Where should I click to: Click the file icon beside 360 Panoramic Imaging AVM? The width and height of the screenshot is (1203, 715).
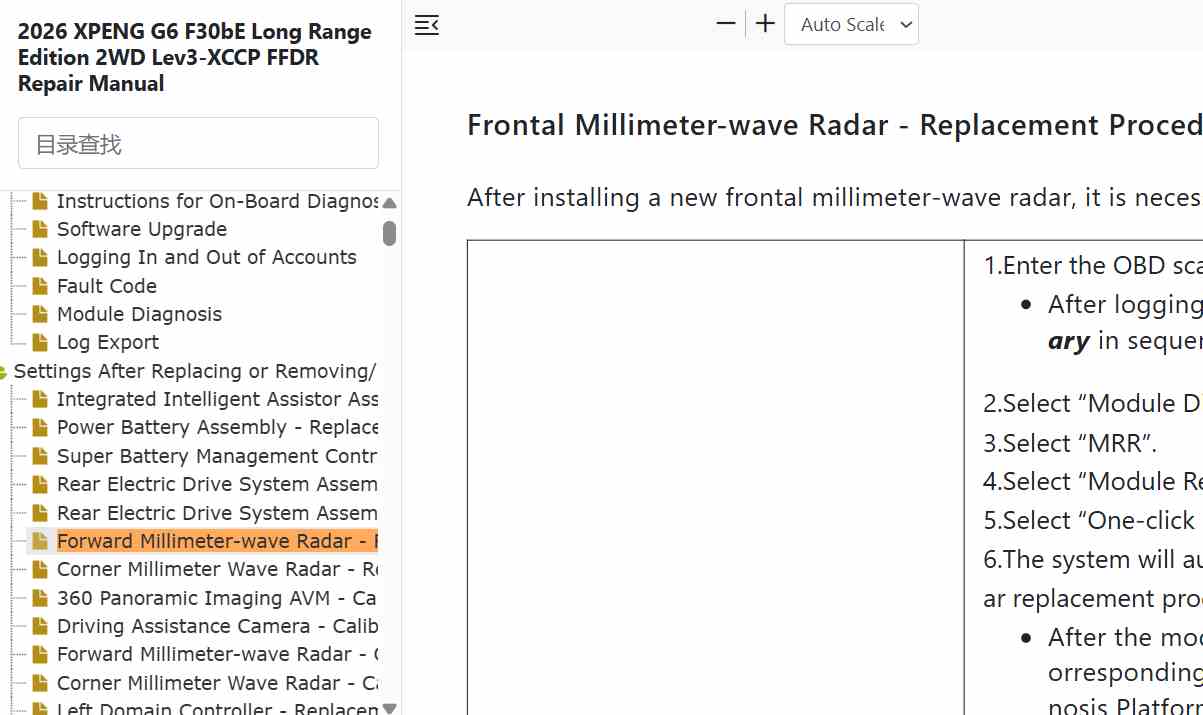point(40,598)
